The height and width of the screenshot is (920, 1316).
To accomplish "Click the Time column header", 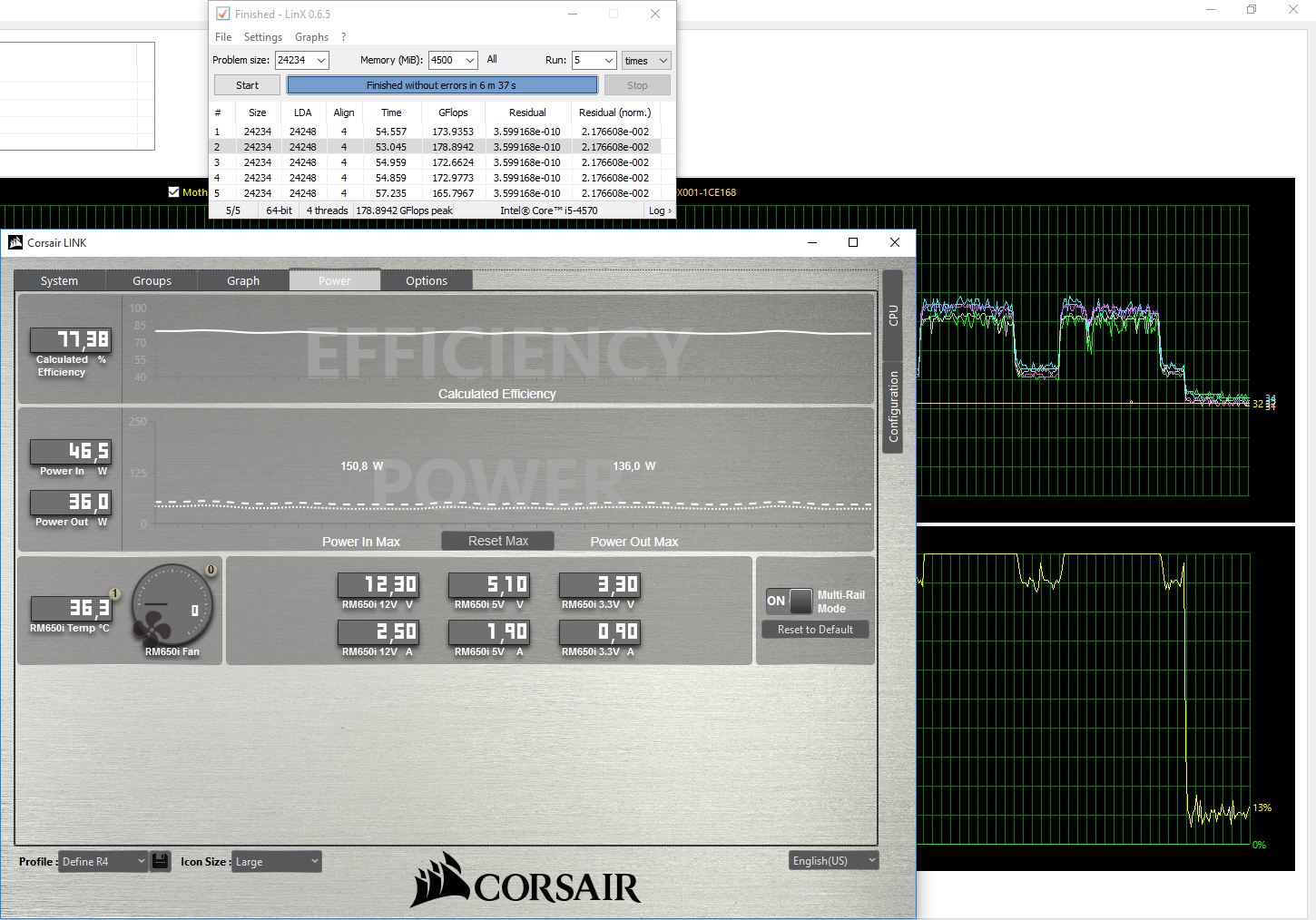I will coord(391,113).
